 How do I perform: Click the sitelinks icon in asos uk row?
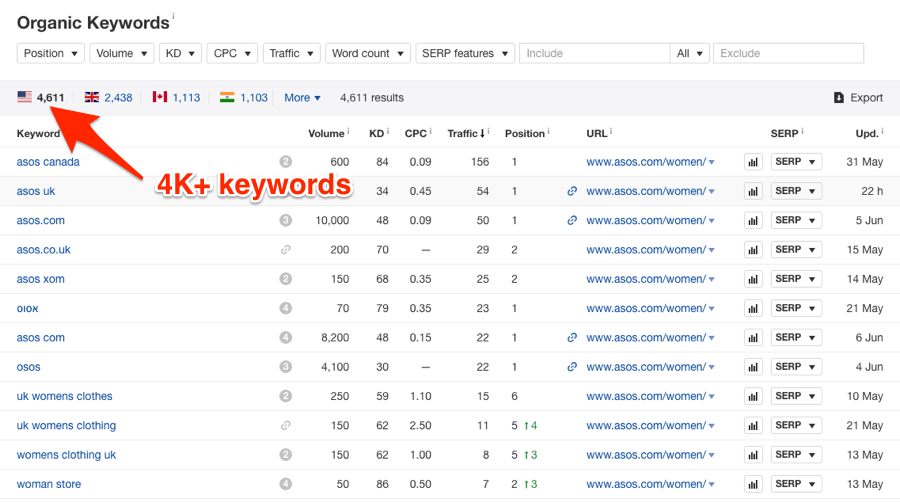[572, 191]
